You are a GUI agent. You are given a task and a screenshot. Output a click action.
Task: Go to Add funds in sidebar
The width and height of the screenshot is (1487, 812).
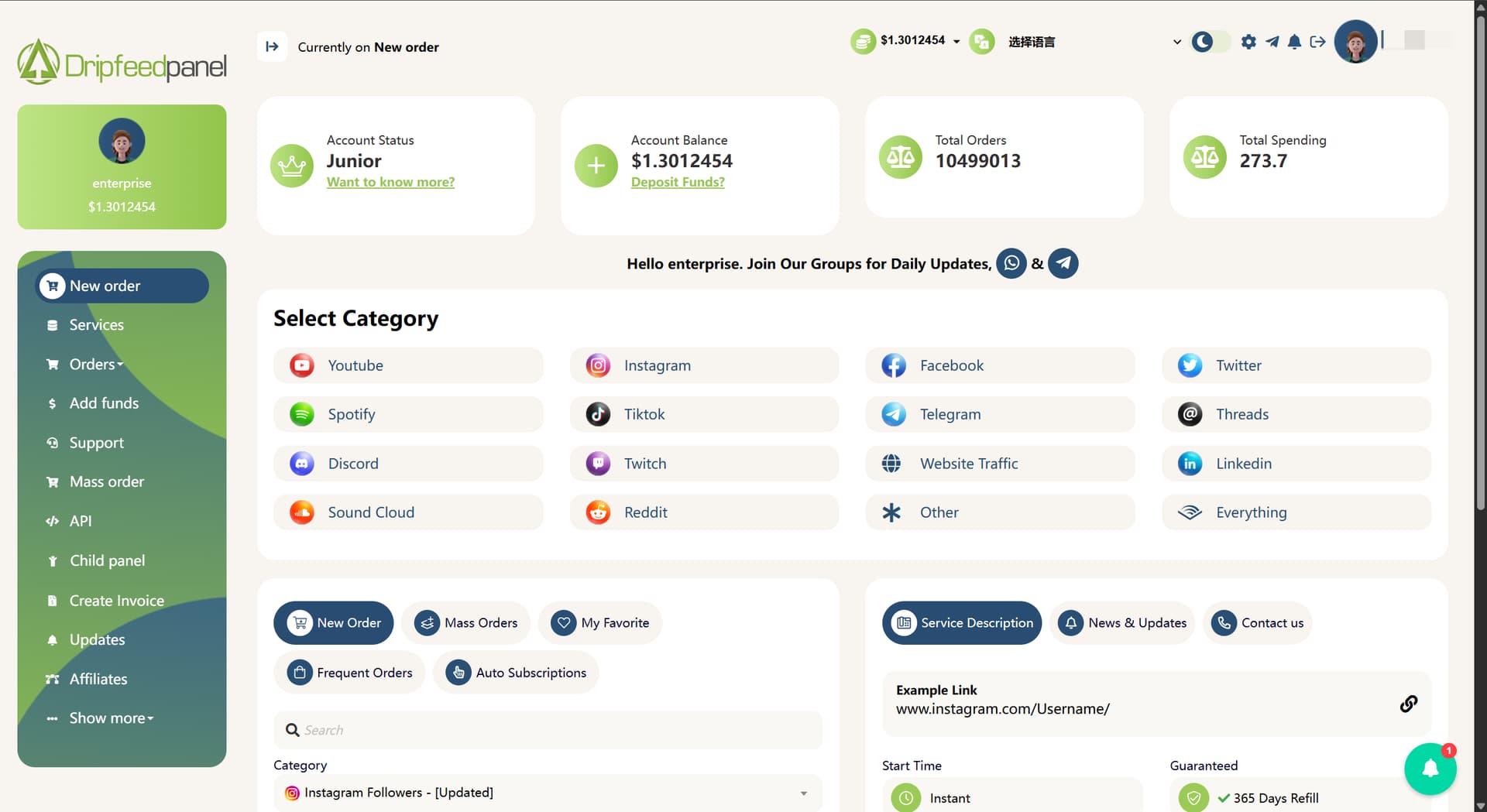pos(122,403)
